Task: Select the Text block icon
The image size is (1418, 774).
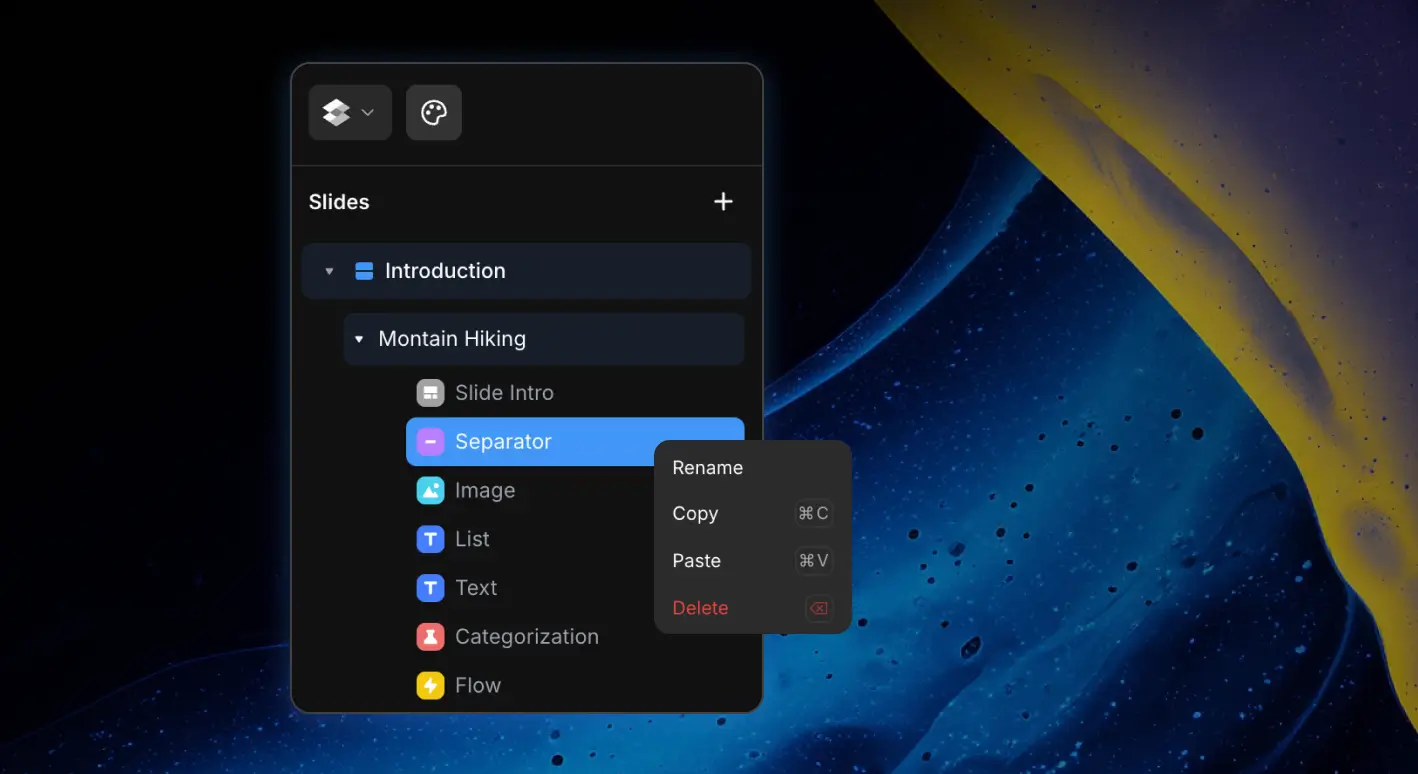Action: 430,588
